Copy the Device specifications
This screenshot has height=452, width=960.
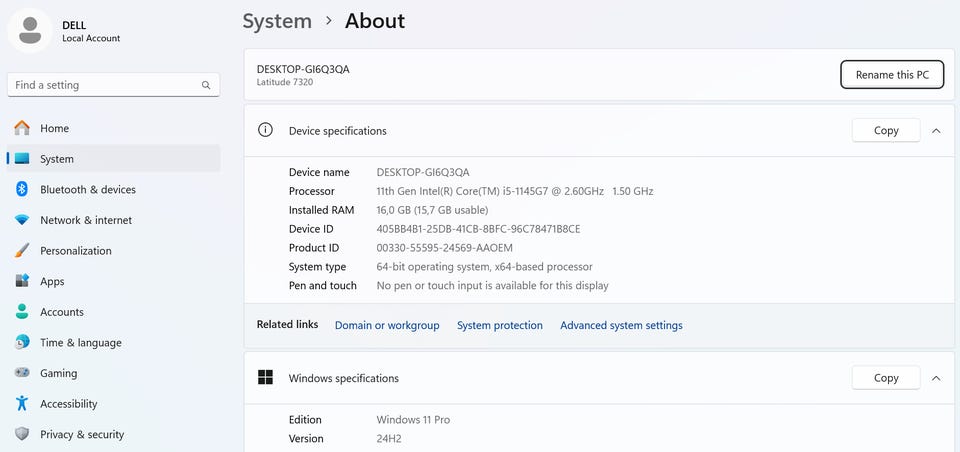pyautogui.click(x=886, y=130)
